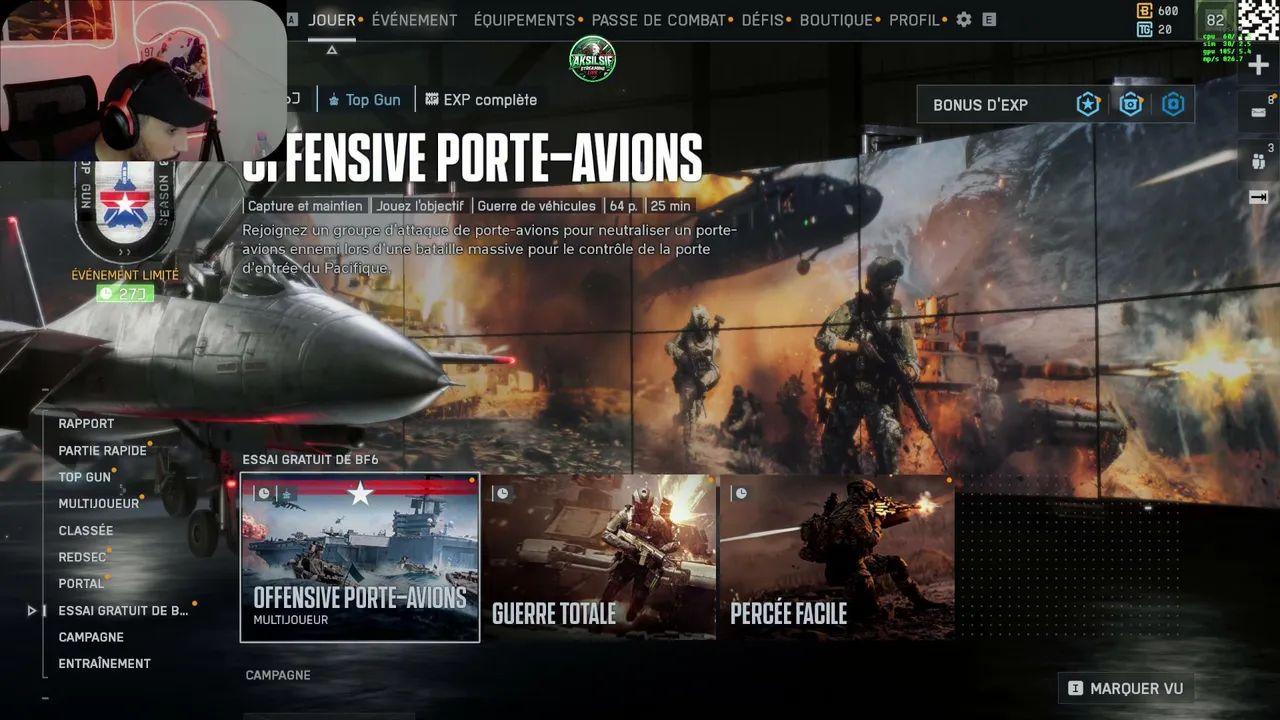
Task: Click the blue TC currency icon
Action: pyautogui.click(x=1145, y=30)
